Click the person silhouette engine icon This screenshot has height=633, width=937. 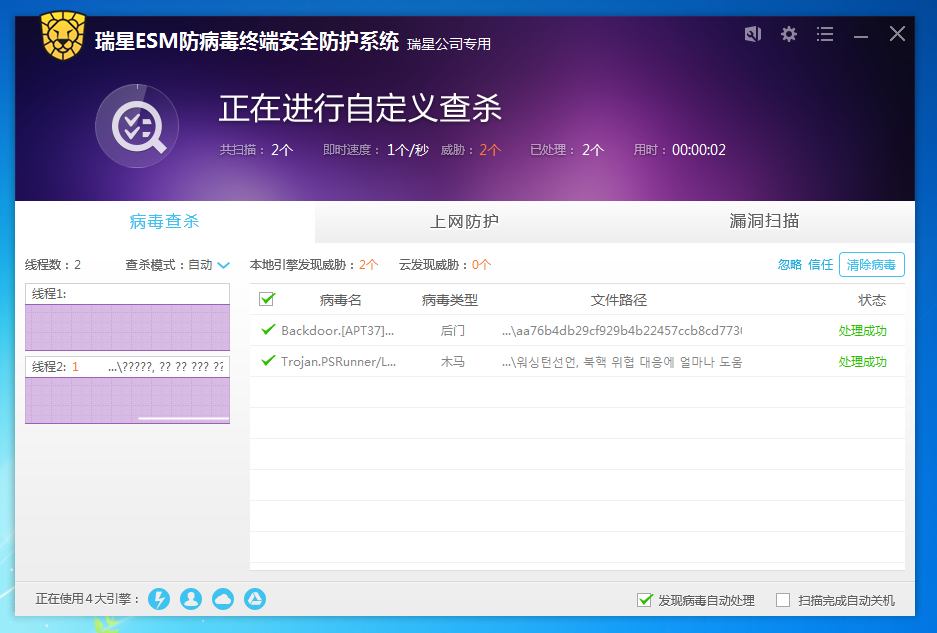click(191, 599)
